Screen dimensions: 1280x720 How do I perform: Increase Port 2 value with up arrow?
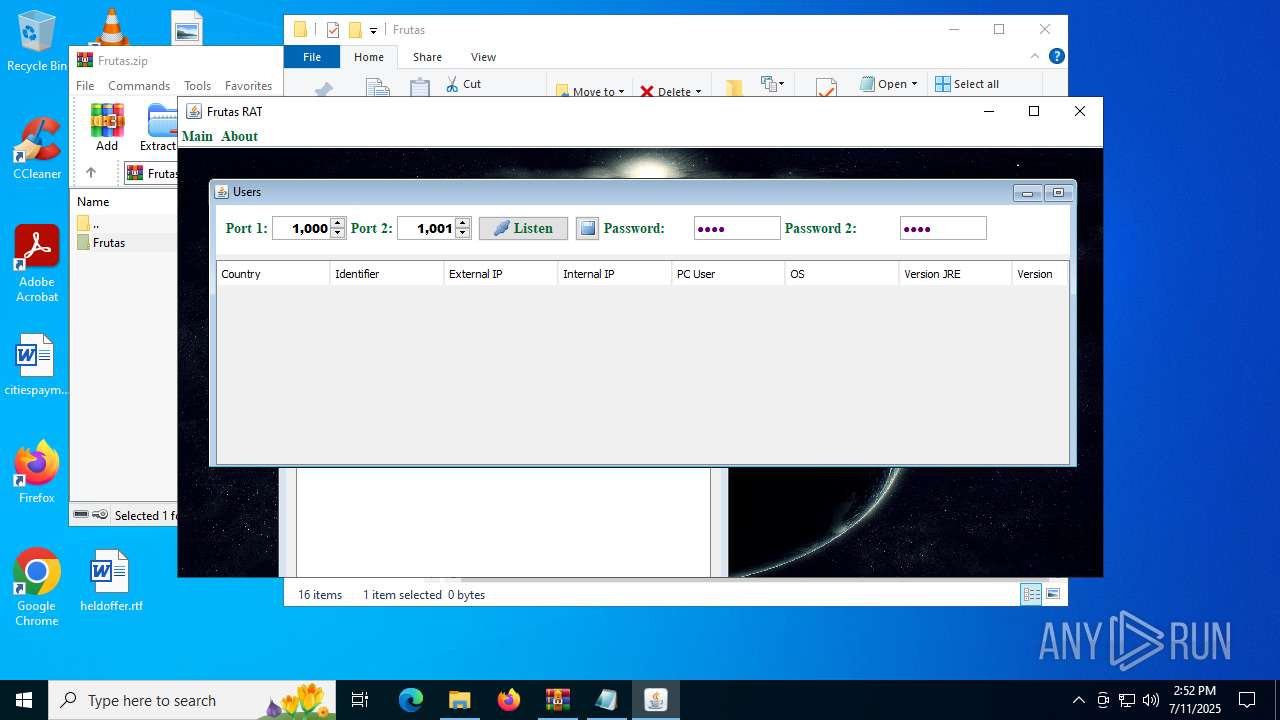(462, 223)
